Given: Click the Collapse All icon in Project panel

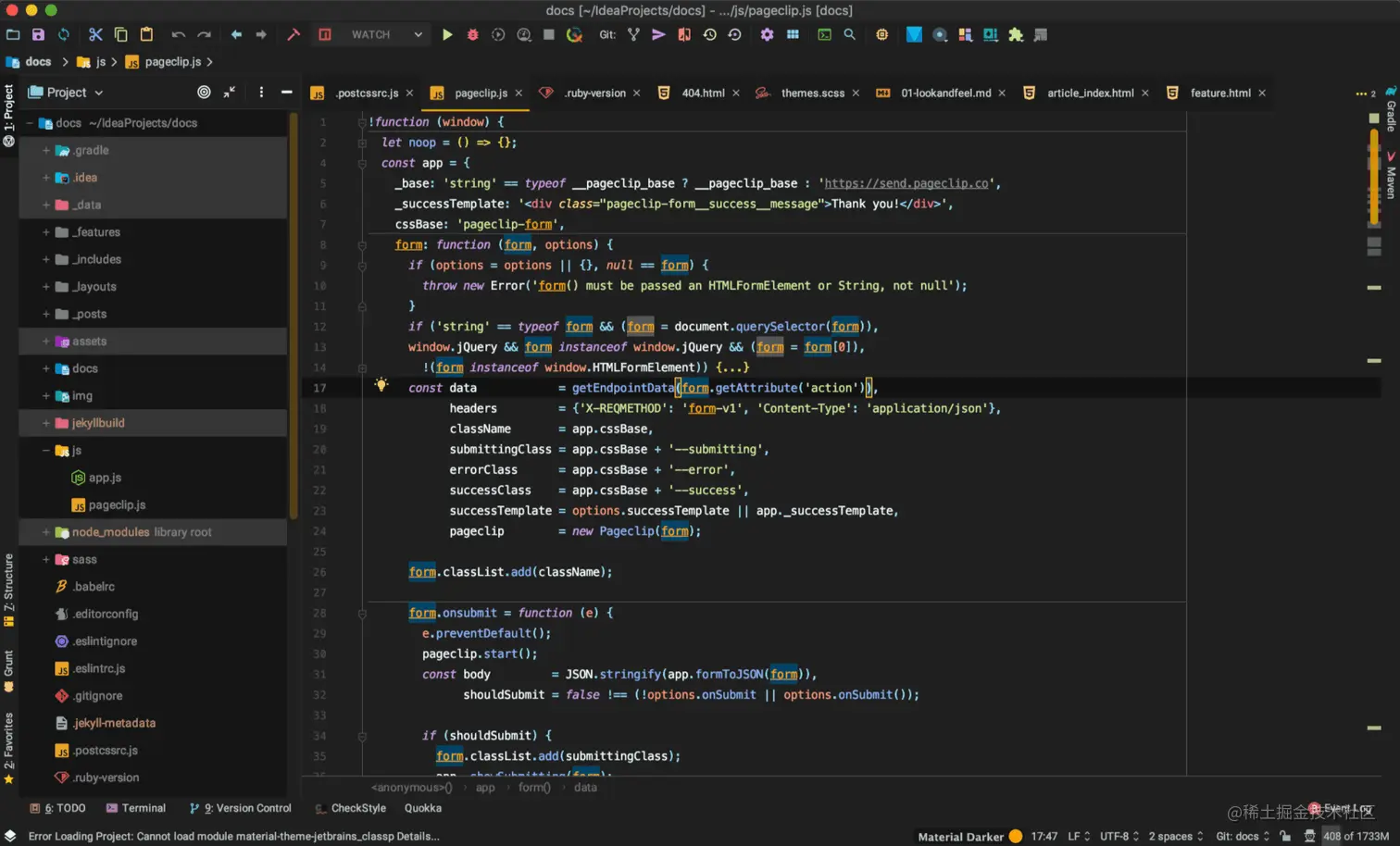Looking at the screenshot, I should 229,92.
